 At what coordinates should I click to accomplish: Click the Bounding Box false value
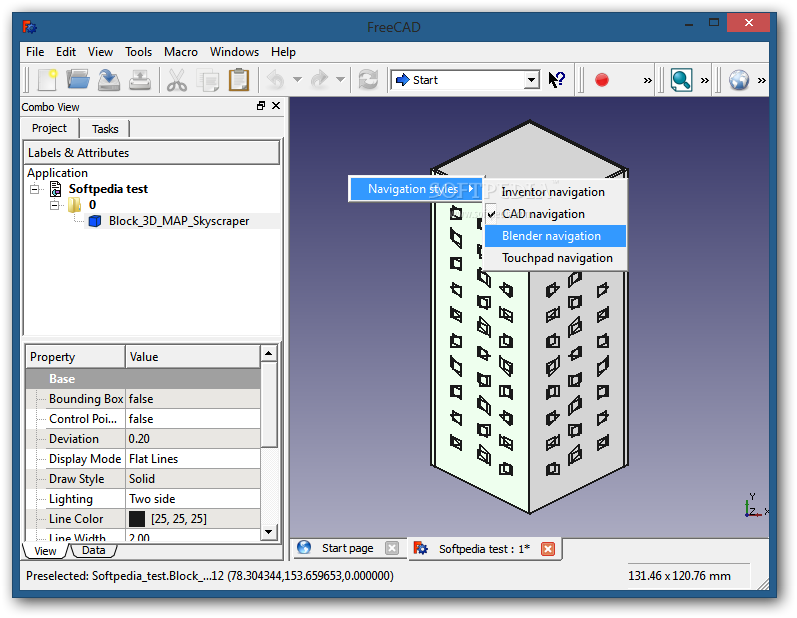tap(193, 399)
